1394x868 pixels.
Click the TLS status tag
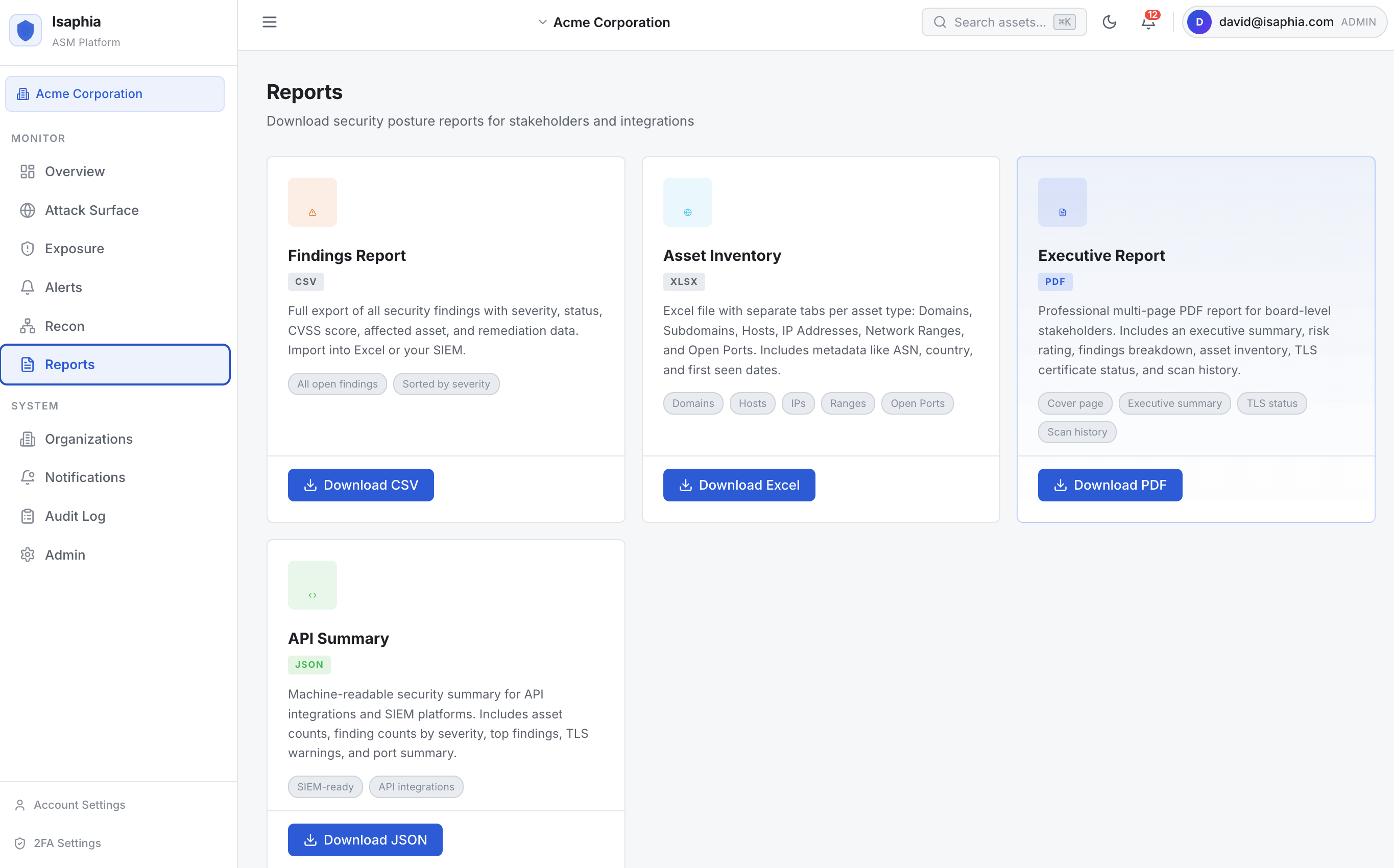1272,403
